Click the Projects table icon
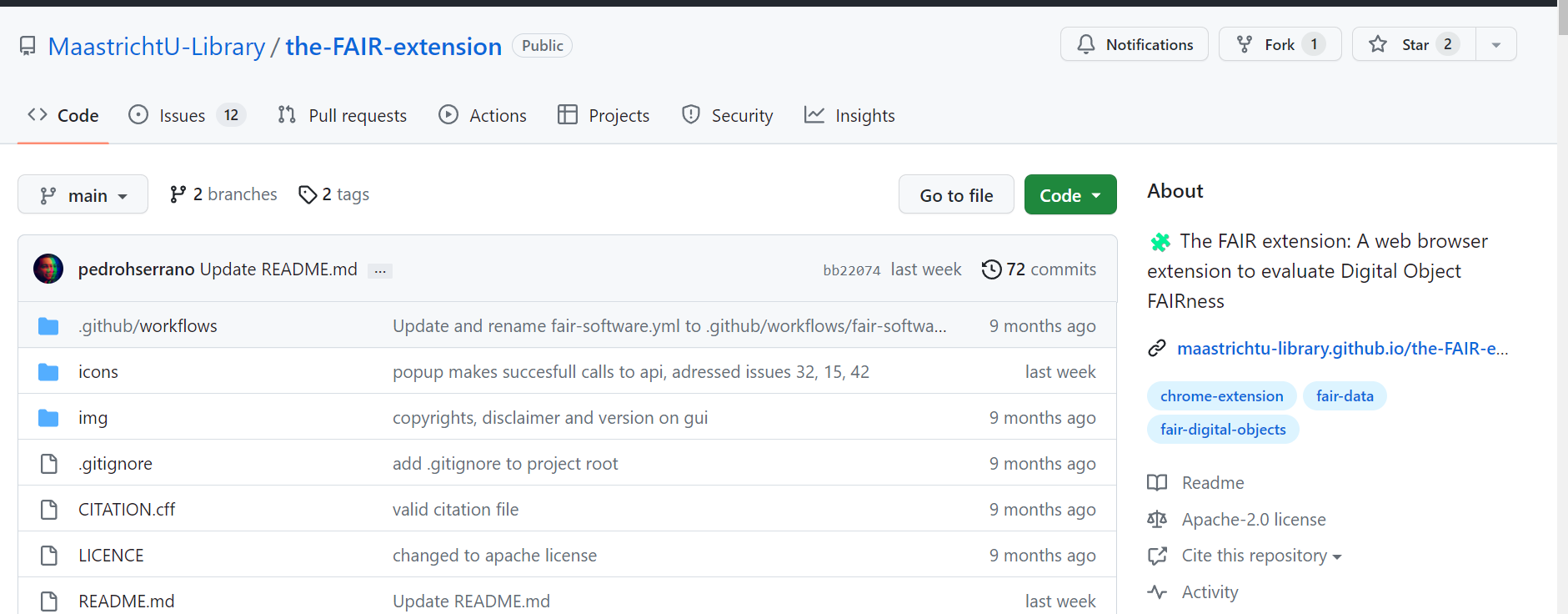1568x614 pixels. coord(568,115)
